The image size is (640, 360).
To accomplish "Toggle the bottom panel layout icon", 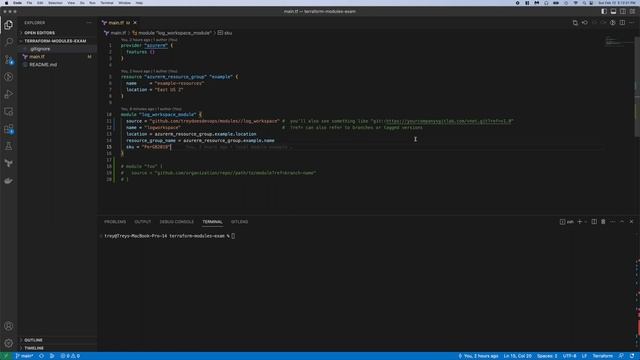I will click(x=613, y=11).
